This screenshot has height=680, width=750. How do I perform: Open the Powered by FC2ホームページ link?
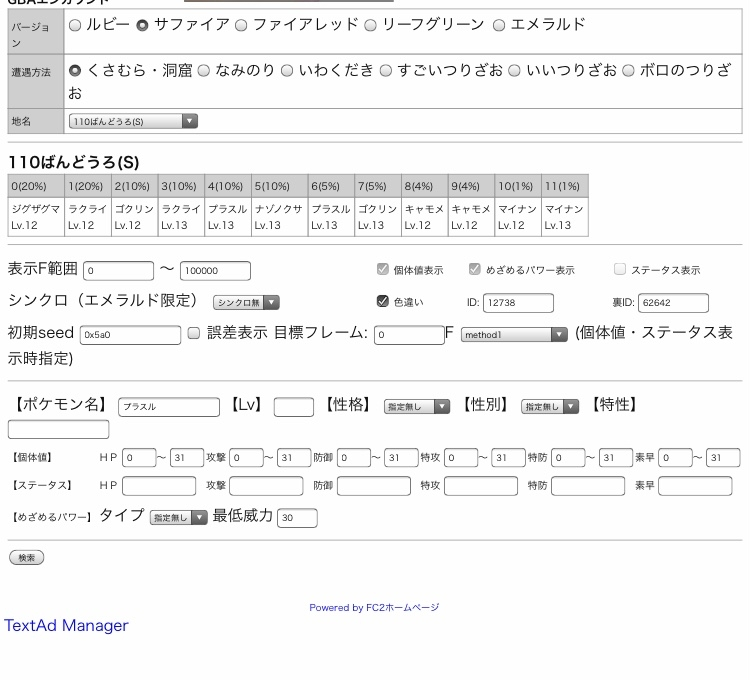click(374, 607)
